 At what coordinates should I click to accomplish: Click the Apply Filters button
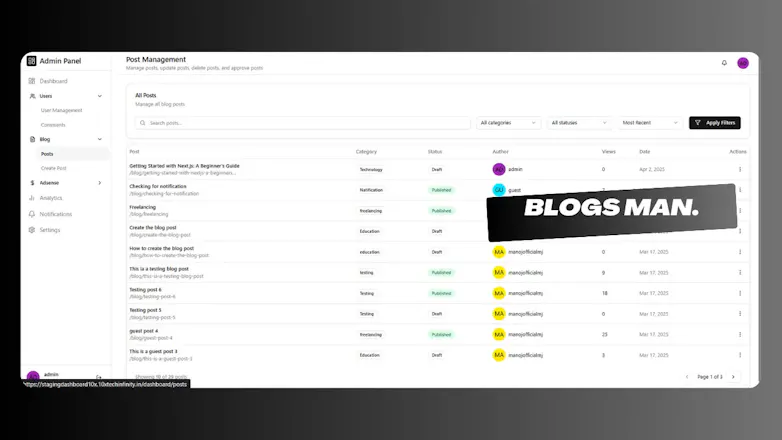pyautogui.click(x=715, y=123)
